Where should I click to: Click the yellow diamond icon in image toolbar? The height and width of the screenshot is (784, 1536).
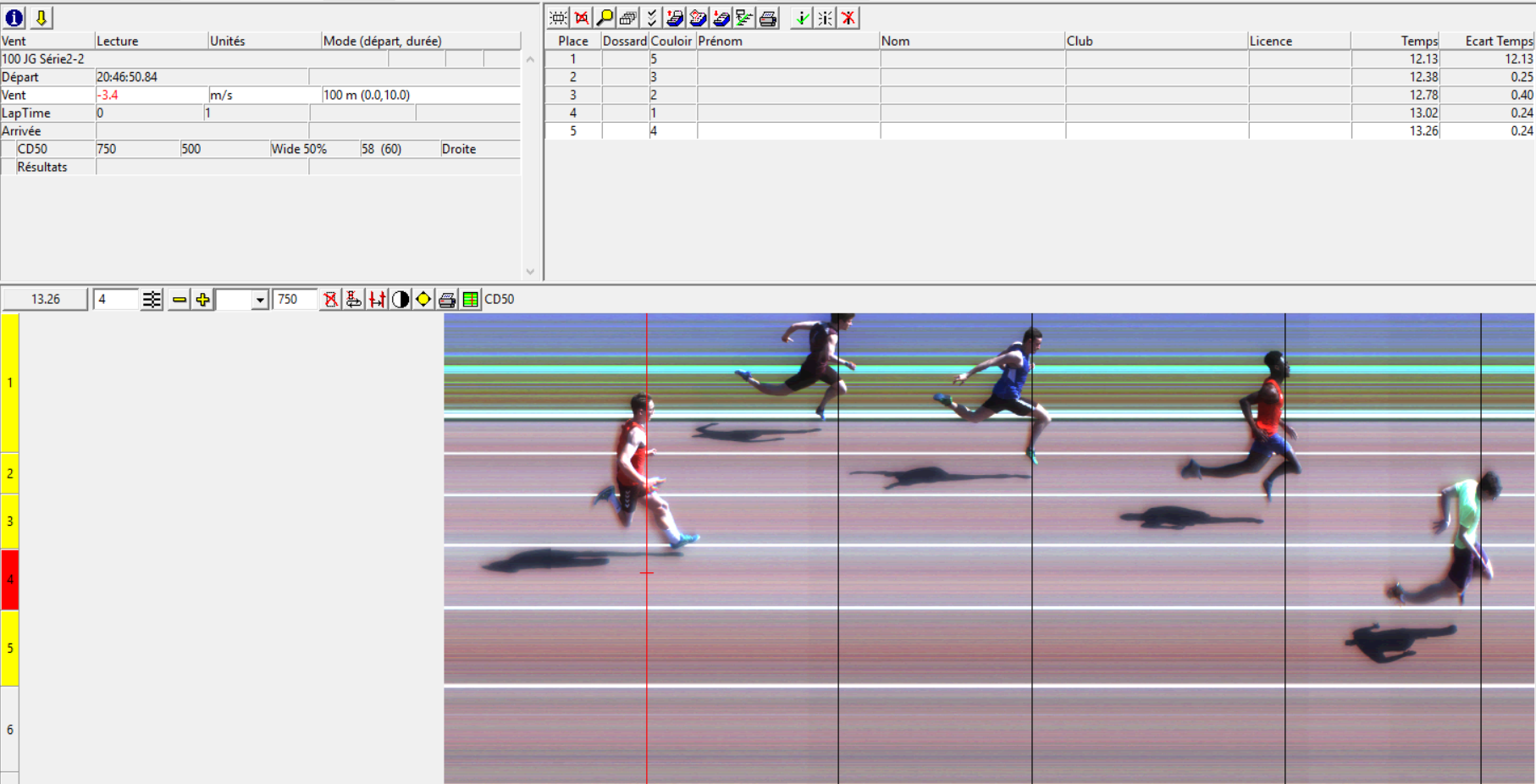click(x=423, y=299)
